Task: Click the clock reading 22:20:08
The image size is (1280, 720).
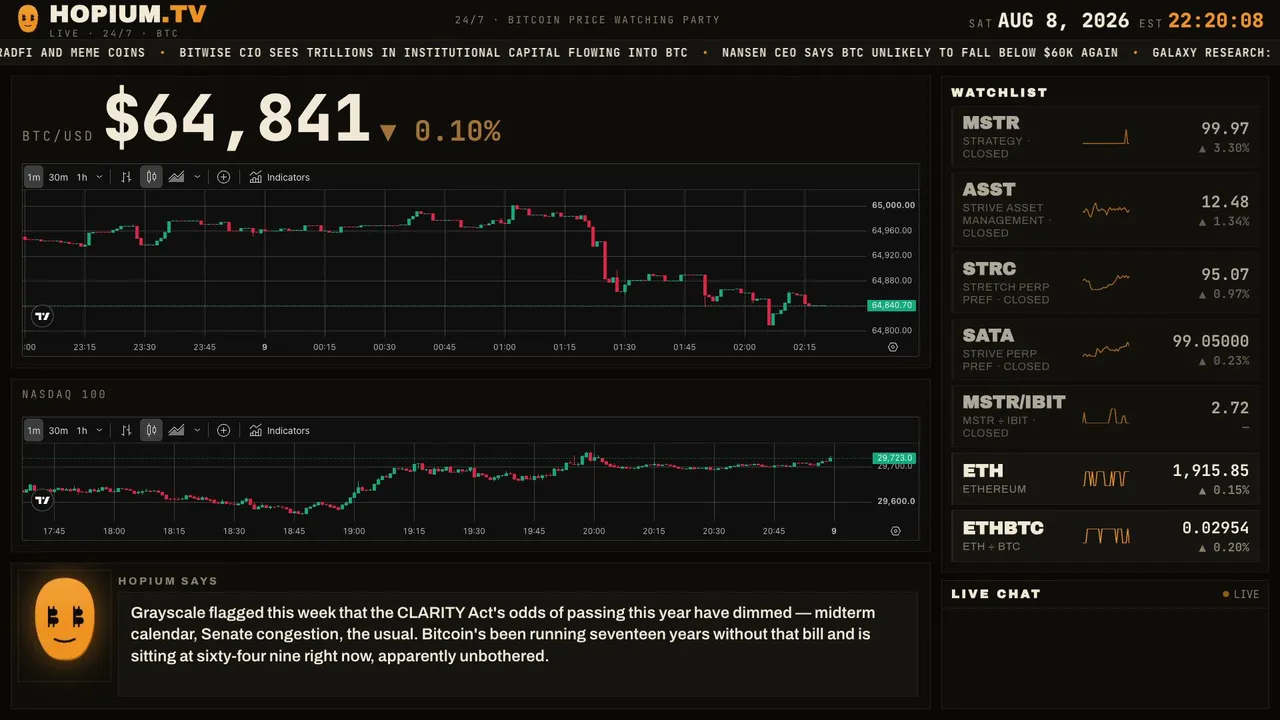Action: click(1216, 21)
